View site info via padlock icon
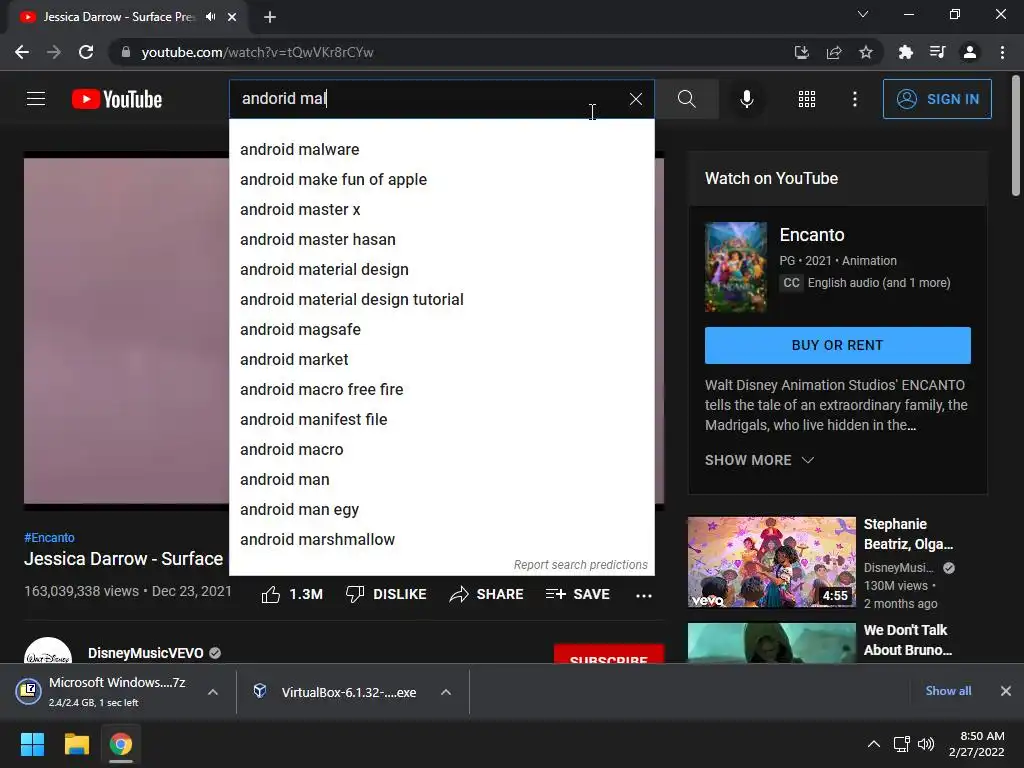The width and height of the screenshot is (1024, 768). (126, 52)
